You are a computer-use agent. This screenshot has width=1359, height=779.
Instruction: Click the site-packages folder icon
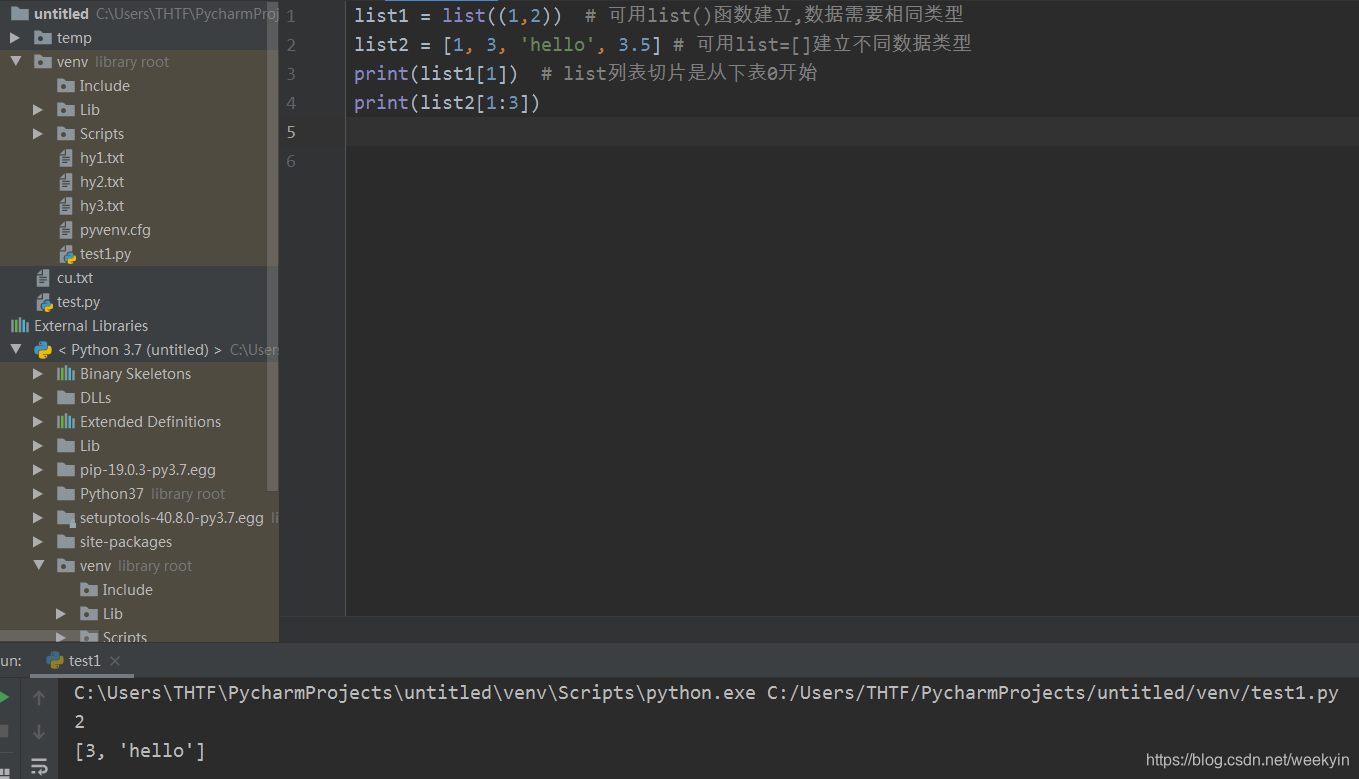[x=66, y=542]
